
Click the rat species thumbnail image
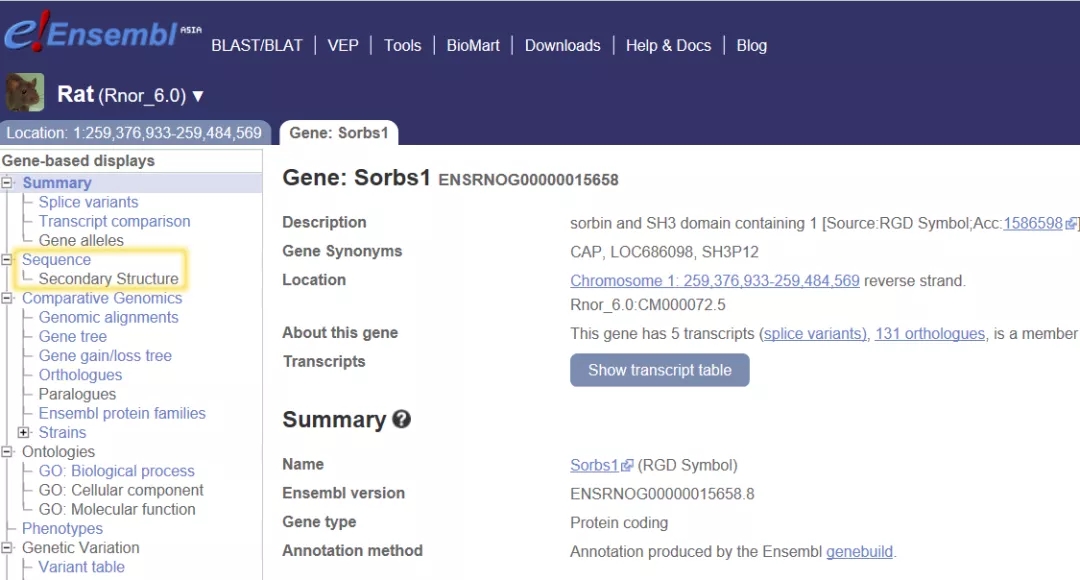click(x=24, y=94)
